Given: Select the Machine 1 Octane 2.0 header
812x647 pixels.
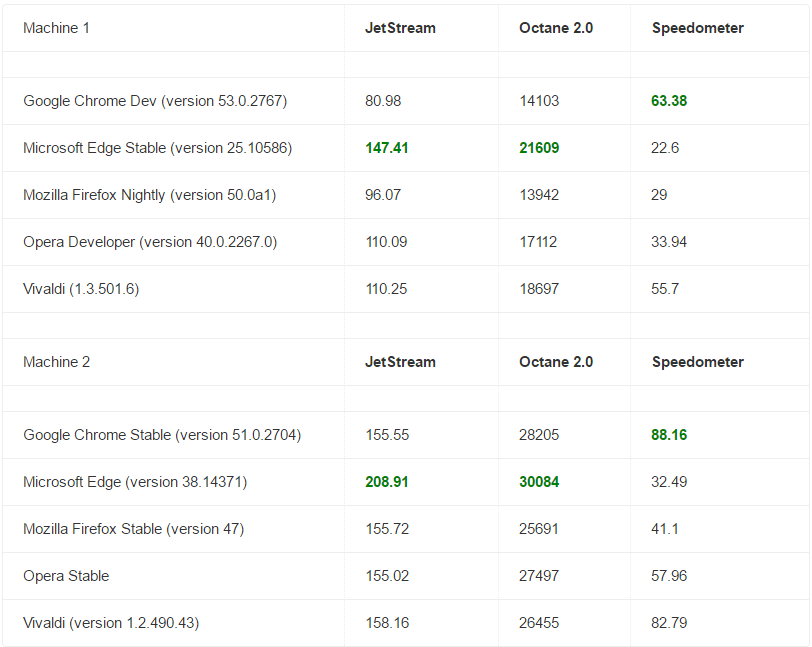Looking at the screenshot, I should [555, 28].
